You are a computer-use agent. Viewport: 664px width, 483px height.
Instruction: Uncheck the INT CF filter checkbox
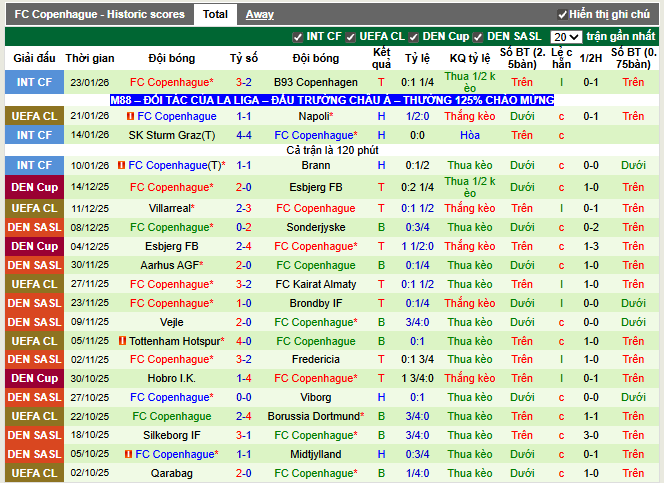click(x=297, y=37)
